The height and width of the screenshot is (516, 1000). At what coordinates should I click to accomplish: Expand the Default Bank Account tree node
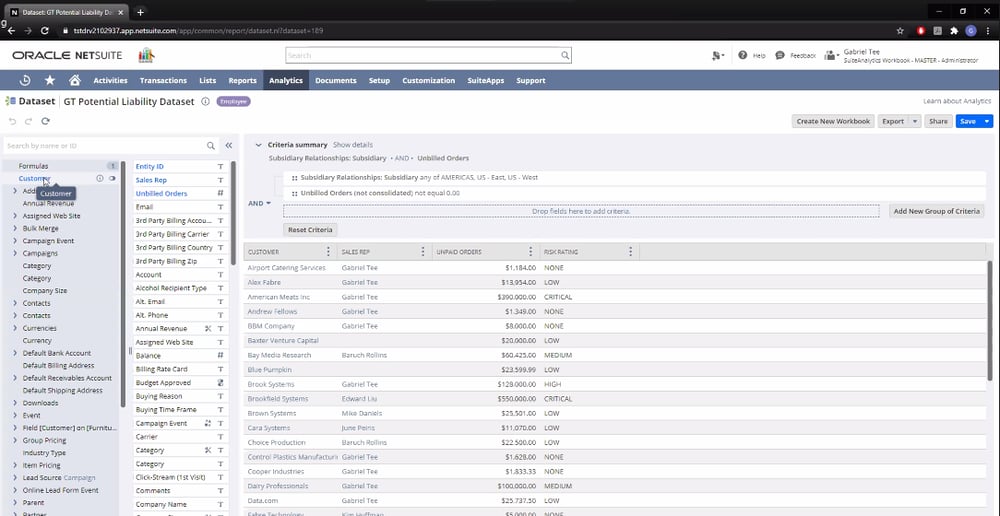[15, 353]
